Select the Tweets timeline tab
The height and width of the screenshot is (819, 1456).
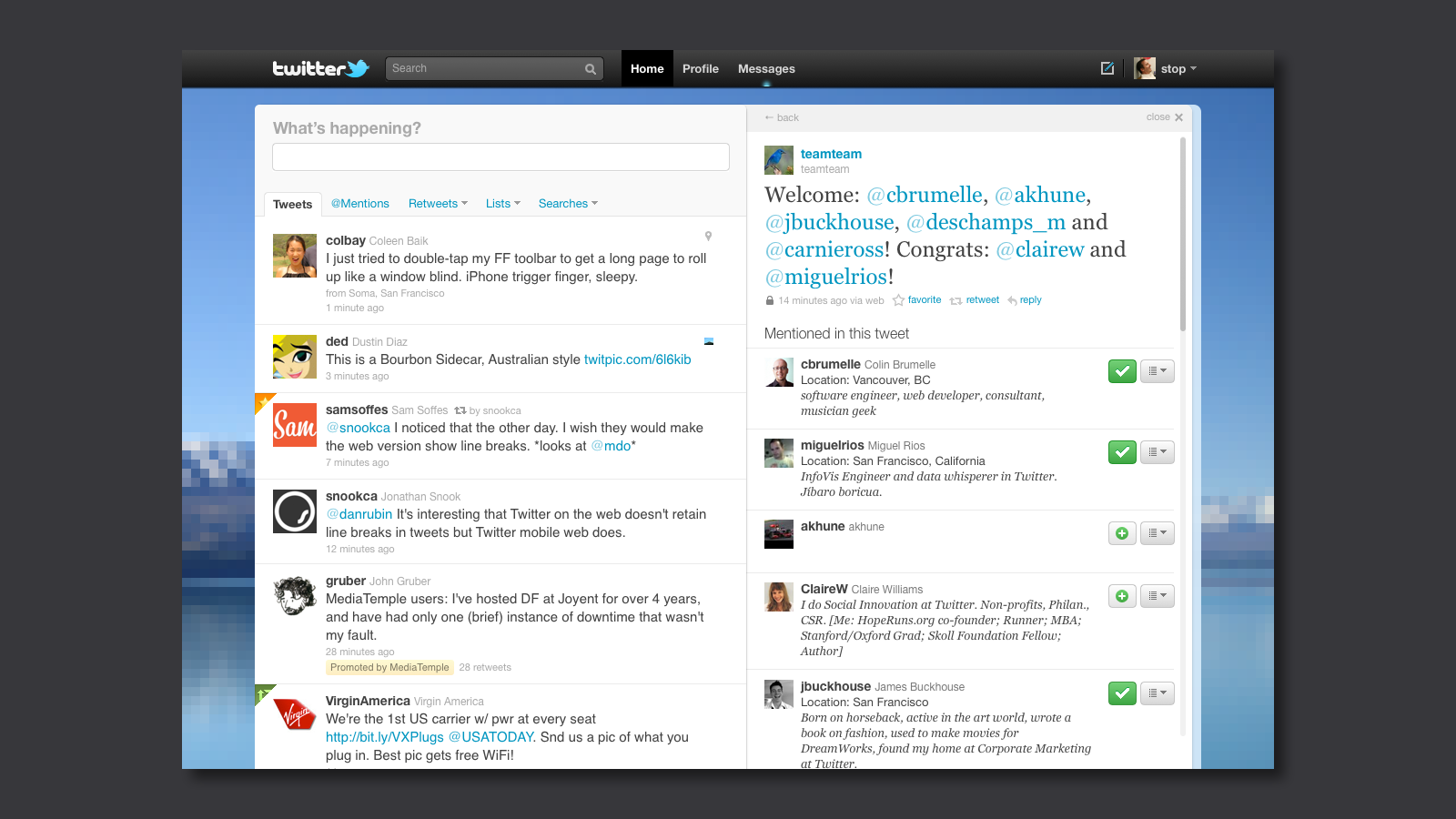[293, 205]
